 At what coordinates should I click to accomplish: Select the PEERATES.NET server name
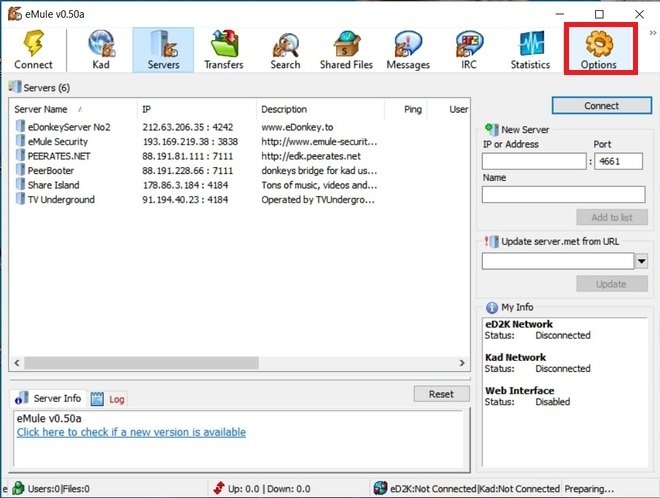pyautogui.click(x=59, y=156)
